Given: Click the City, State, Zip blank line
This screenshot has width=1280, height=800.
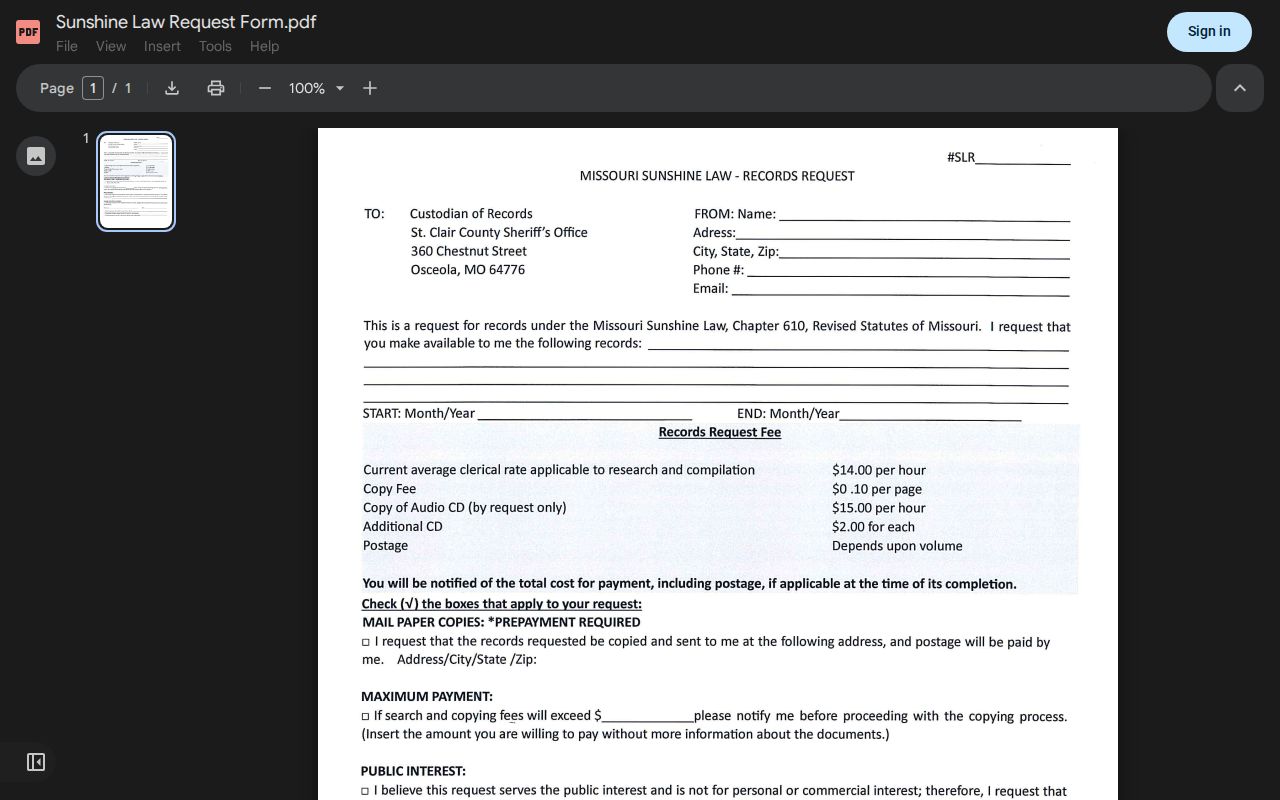Looking at the screenshot, I should (x=924, y=252).
